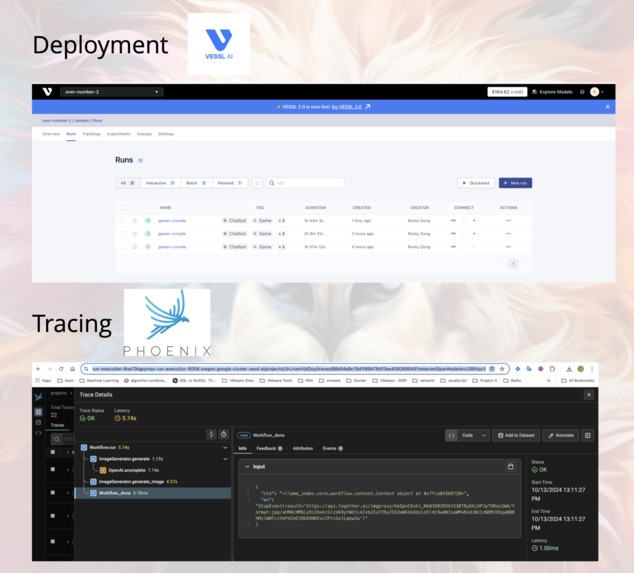Viewport: 634px width, 573px height.
Task: Select the Workflow_done span
Action: [152, 493]
